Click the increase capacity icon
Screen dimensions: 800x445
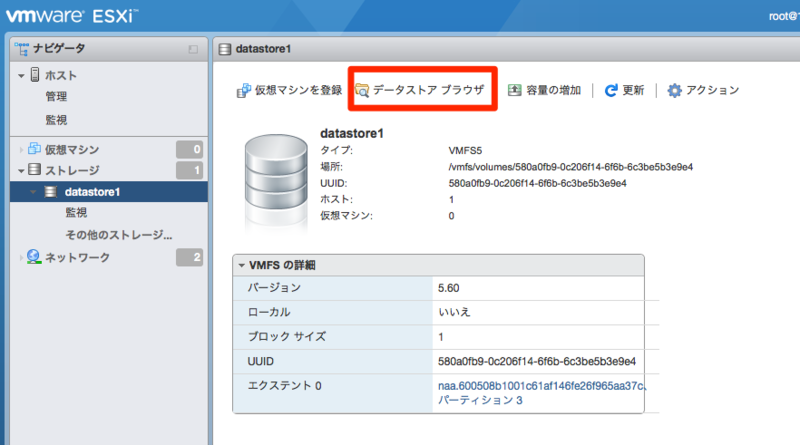[x=514, y=90]
